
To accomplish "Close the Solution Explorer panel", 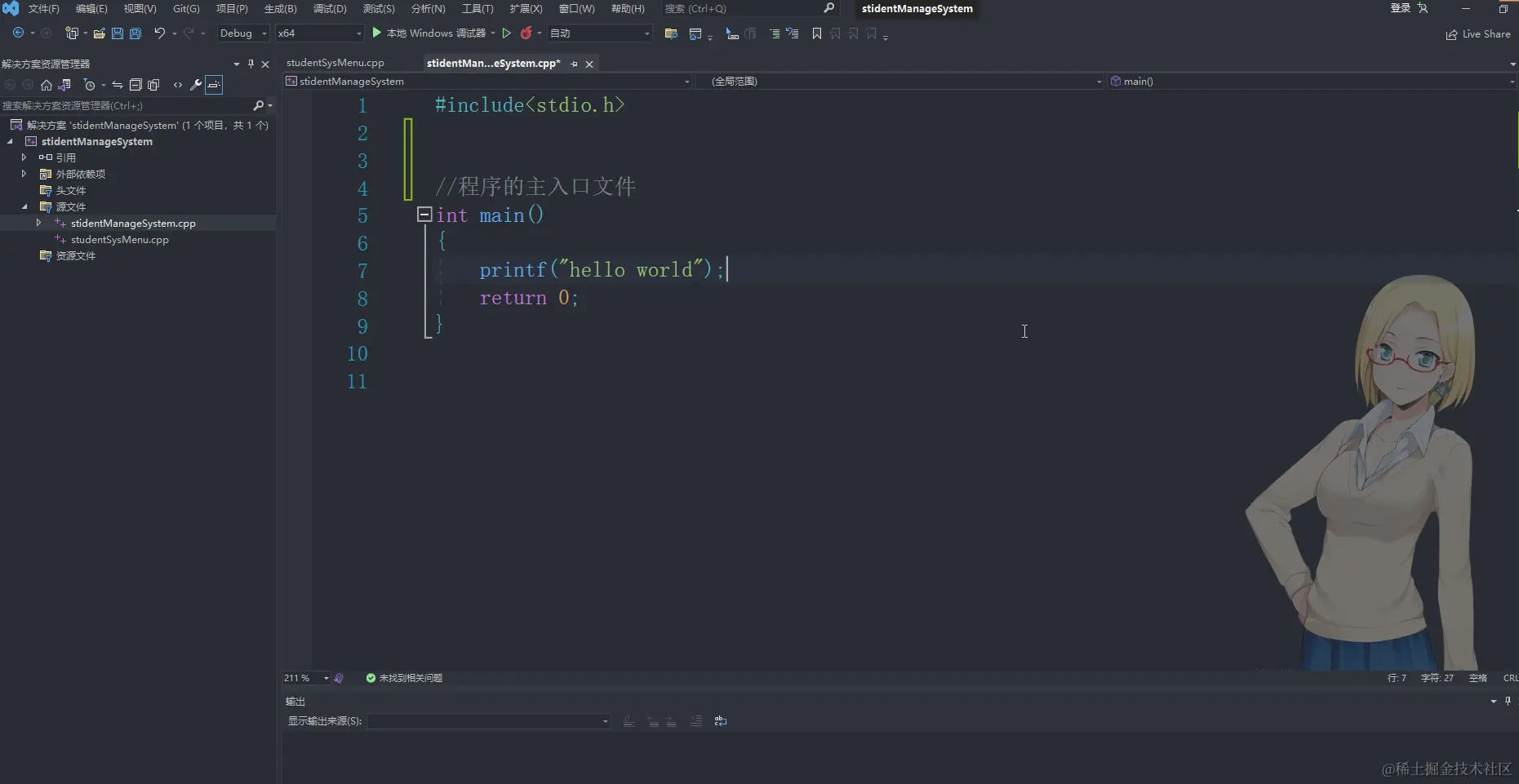I will [x=265, y=64].
